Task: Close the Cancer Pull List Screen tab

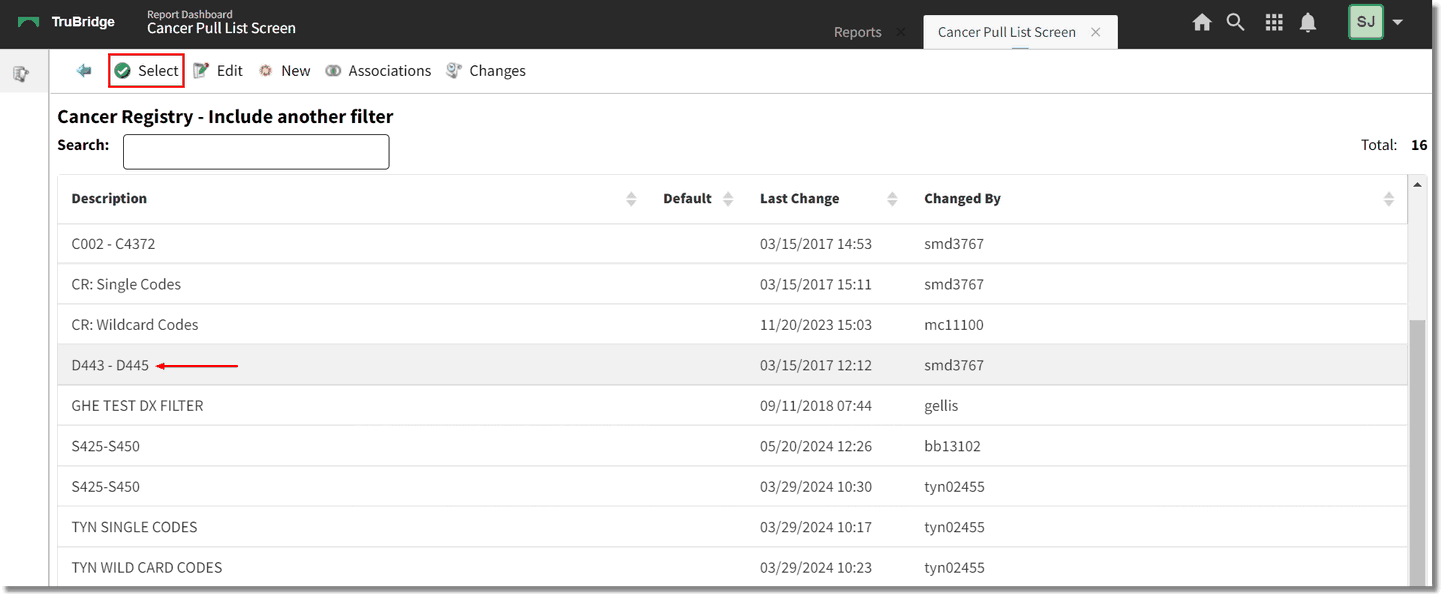Action: pos(1096,32)
